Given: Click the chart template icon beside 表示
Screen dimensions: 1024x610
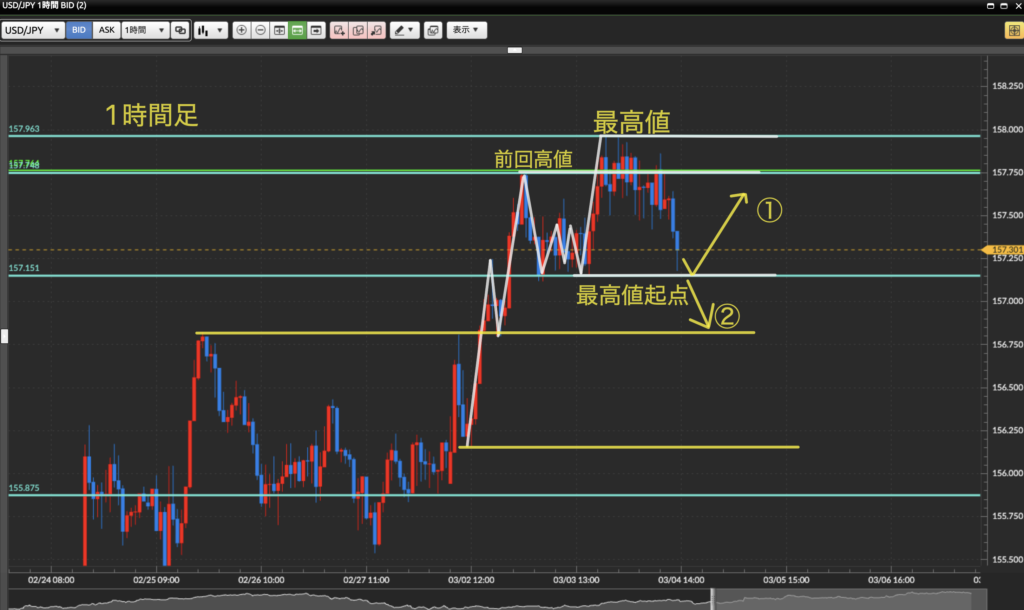Looking at the screenshot, I should coord(432,31).
